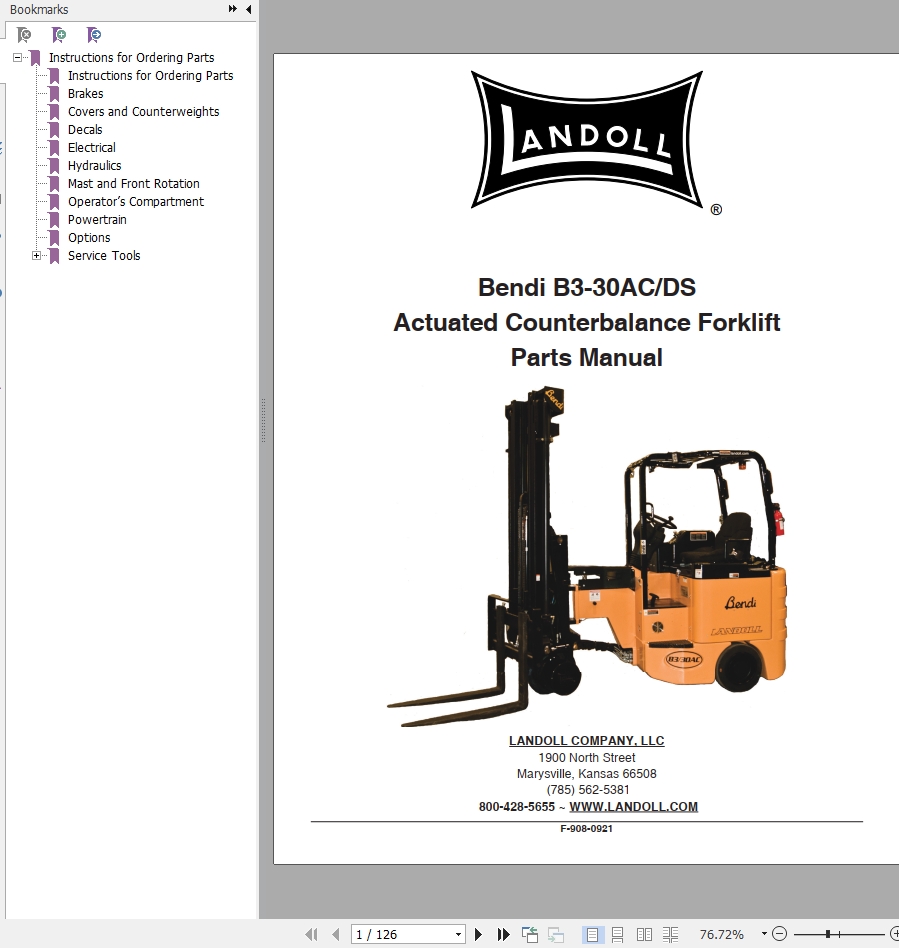Viewport: 899px width, 948px height.
Task: Click the 76.72% zoom value
Action: pos(721,935)
